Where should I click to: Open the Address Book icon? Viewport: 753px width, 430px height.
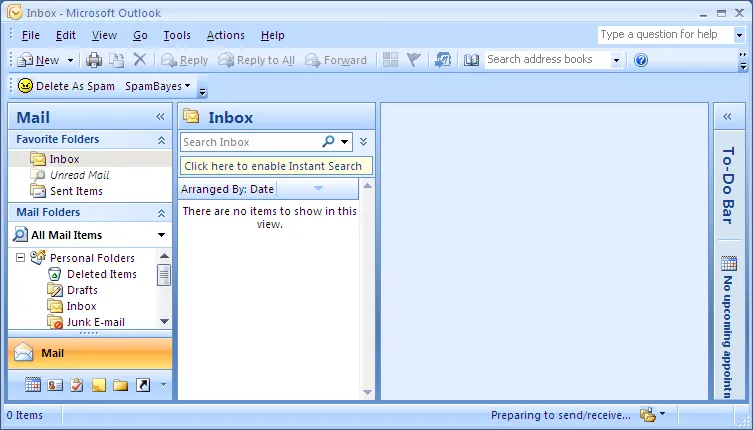tap(472, 60)
